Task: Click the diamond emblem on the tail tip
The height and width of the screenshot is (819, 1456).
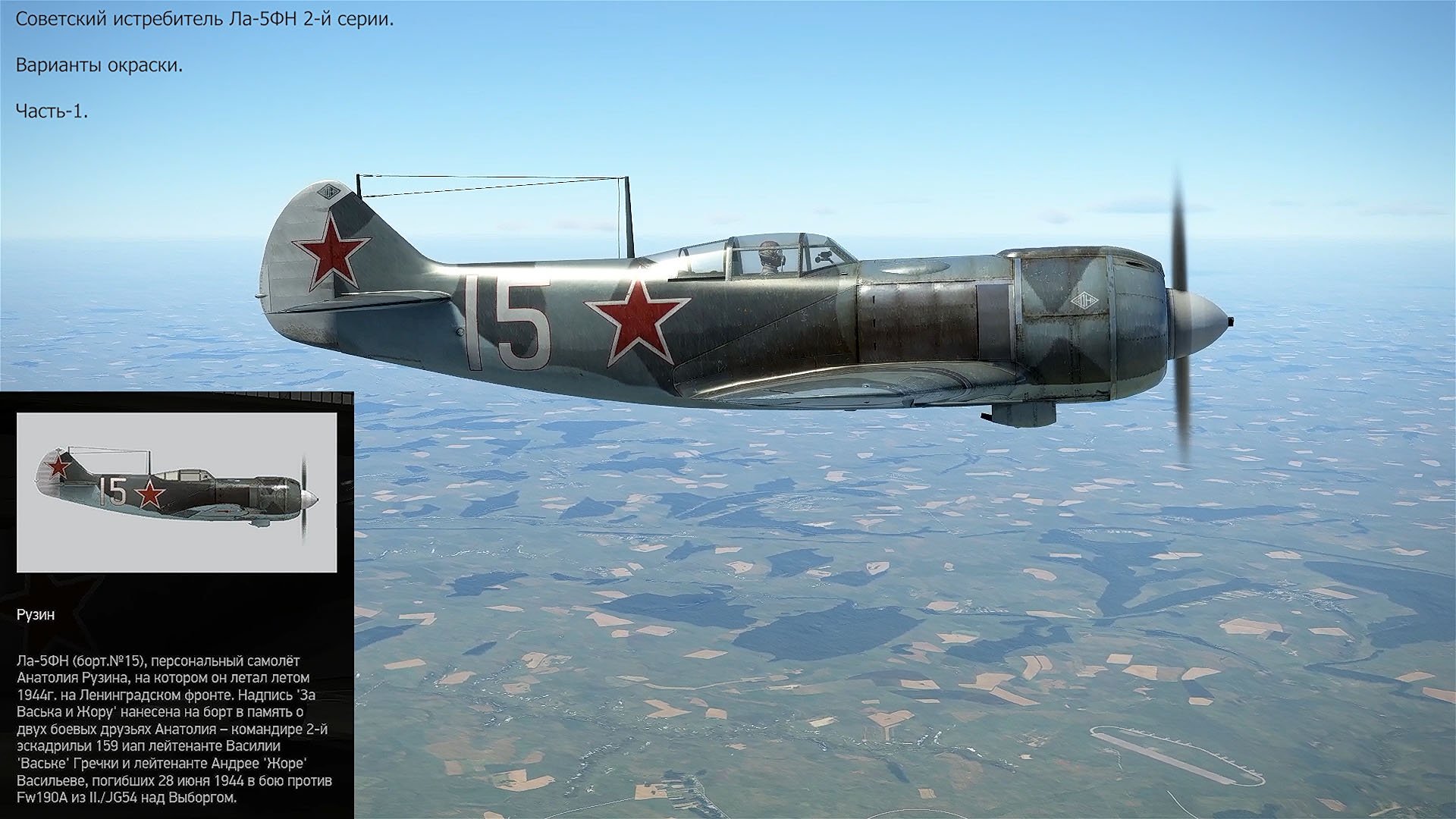Action: coord(328,191)
